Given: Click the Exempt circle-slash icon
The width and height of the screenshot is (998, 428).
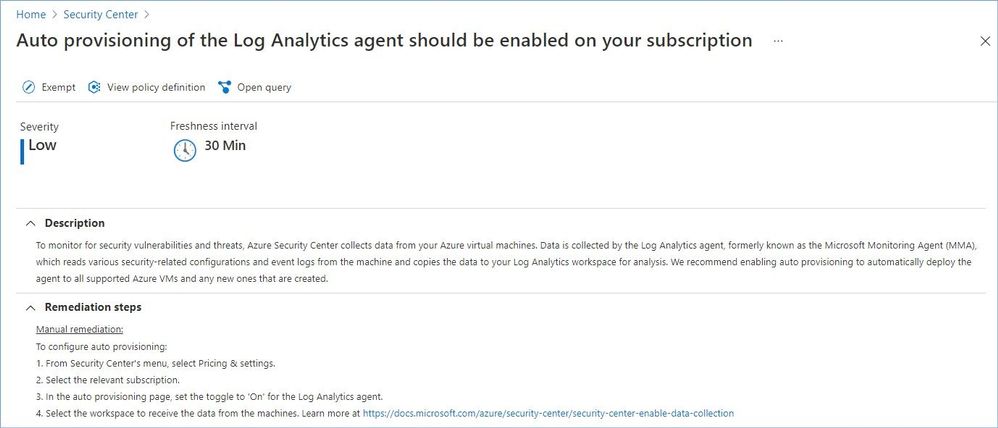Looking at the screenshot, I should tap(29, 88).
